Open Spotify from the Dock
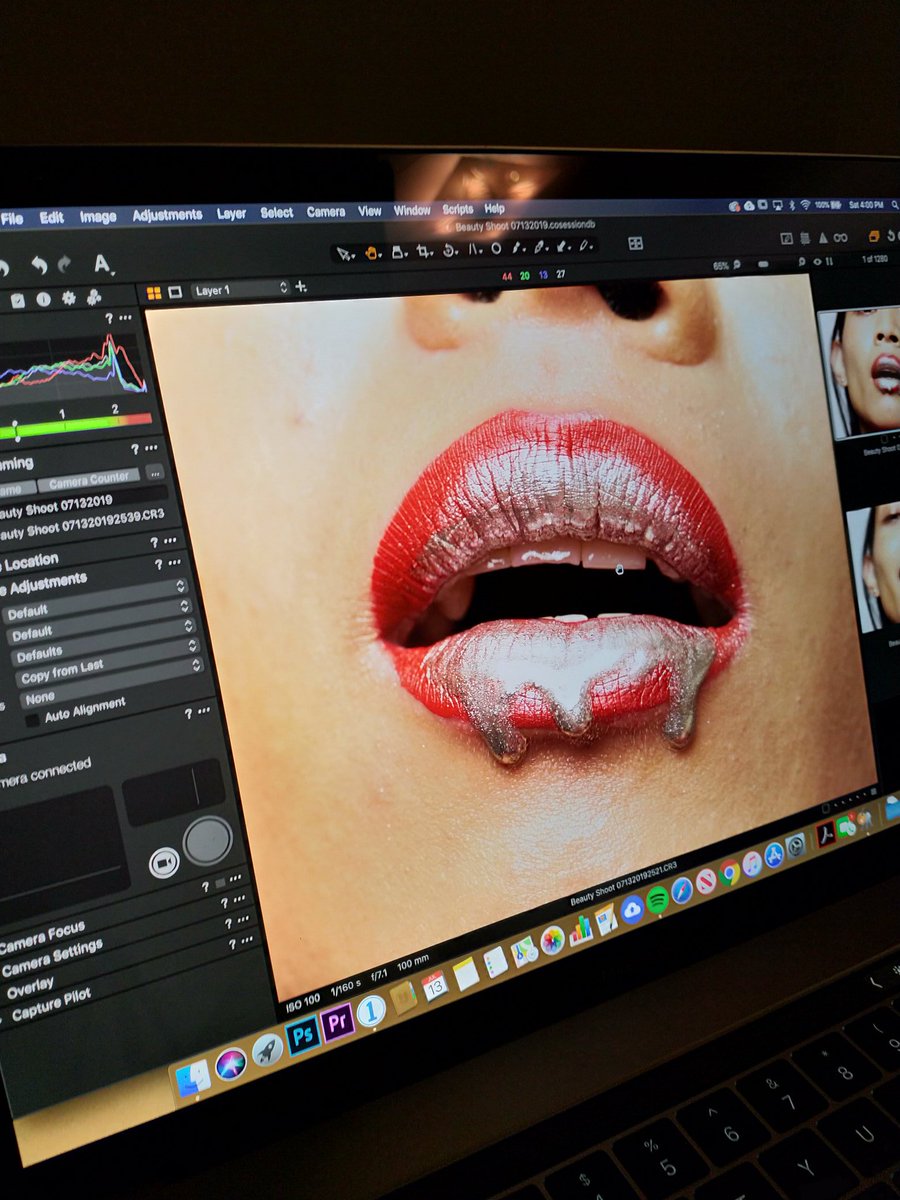Screen dimensions: 900x1200 (x=657, y=900)
